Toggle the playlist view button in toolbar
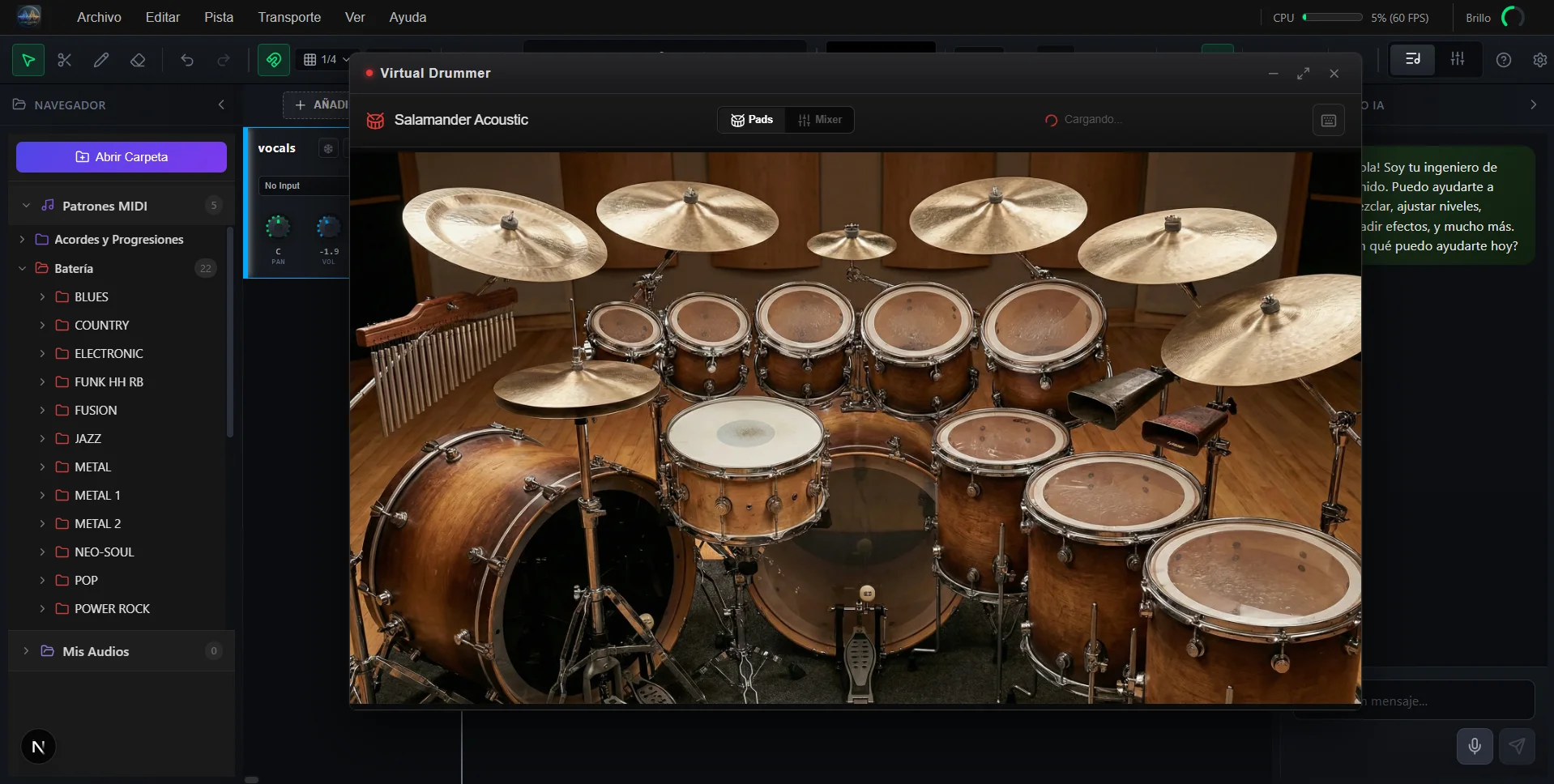 click(x=1412, y=59)
